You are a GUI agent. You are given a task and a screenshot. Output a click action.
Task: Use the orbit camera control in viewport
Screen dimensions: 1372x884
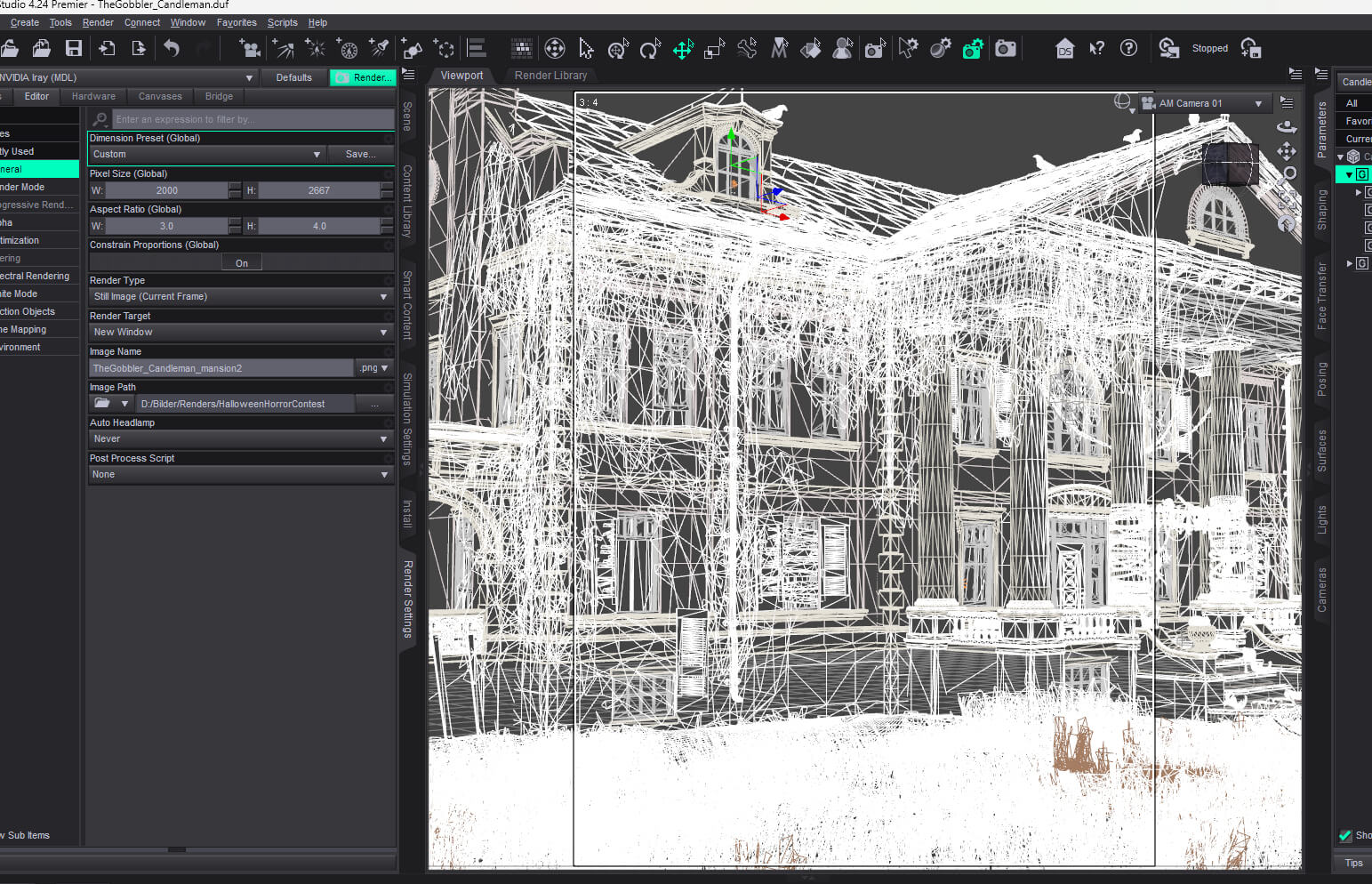click(x=1286, y=126)
